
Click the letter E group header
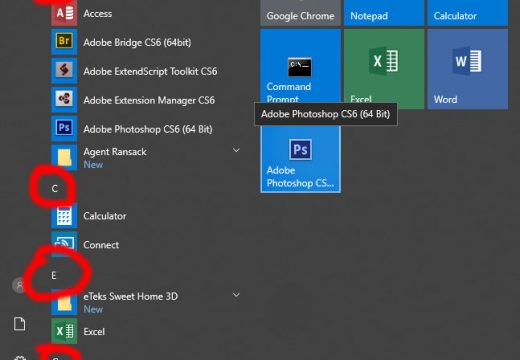54,275
